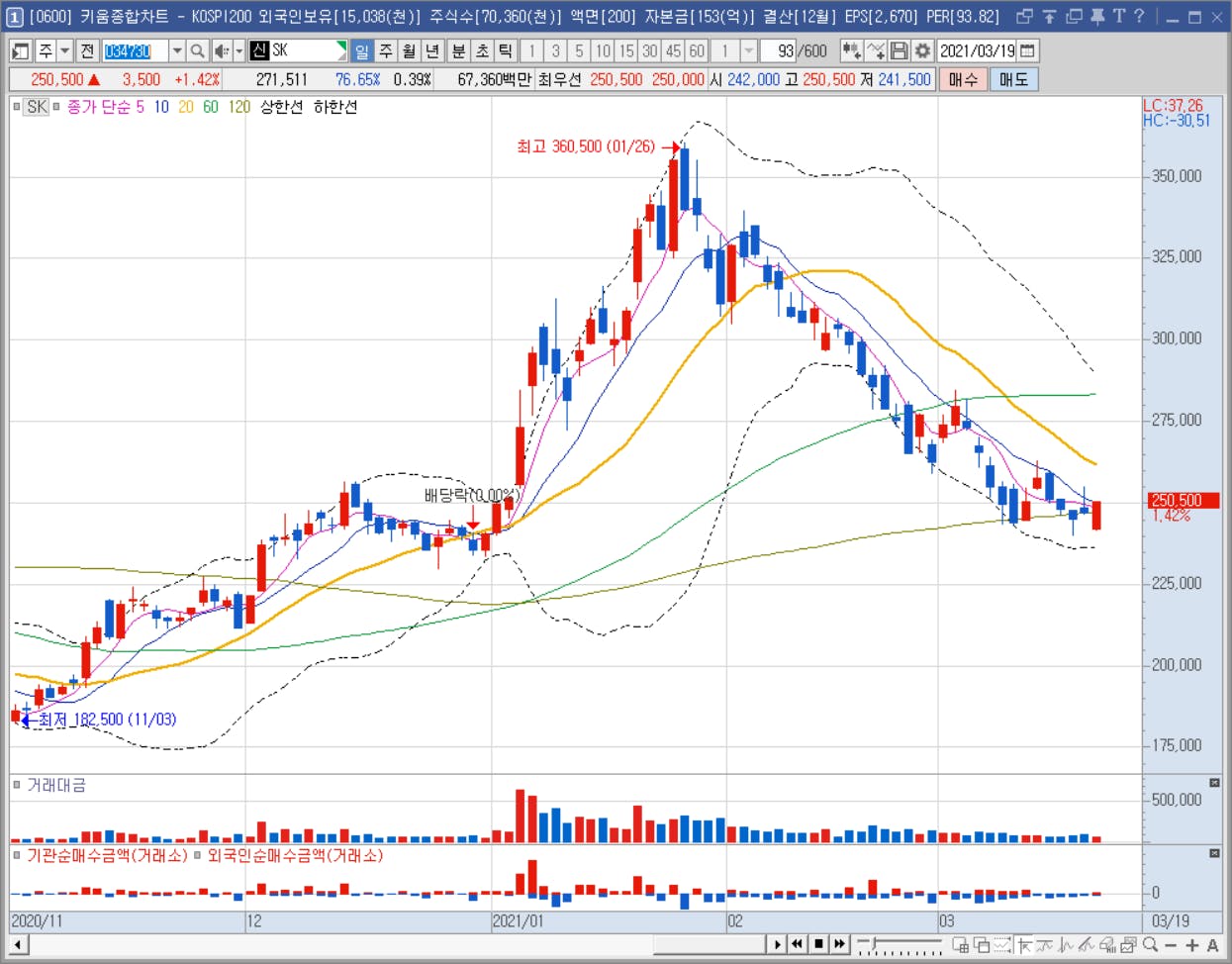Click the add chart pane icon
1232x964 pixels.
(960, 944)
